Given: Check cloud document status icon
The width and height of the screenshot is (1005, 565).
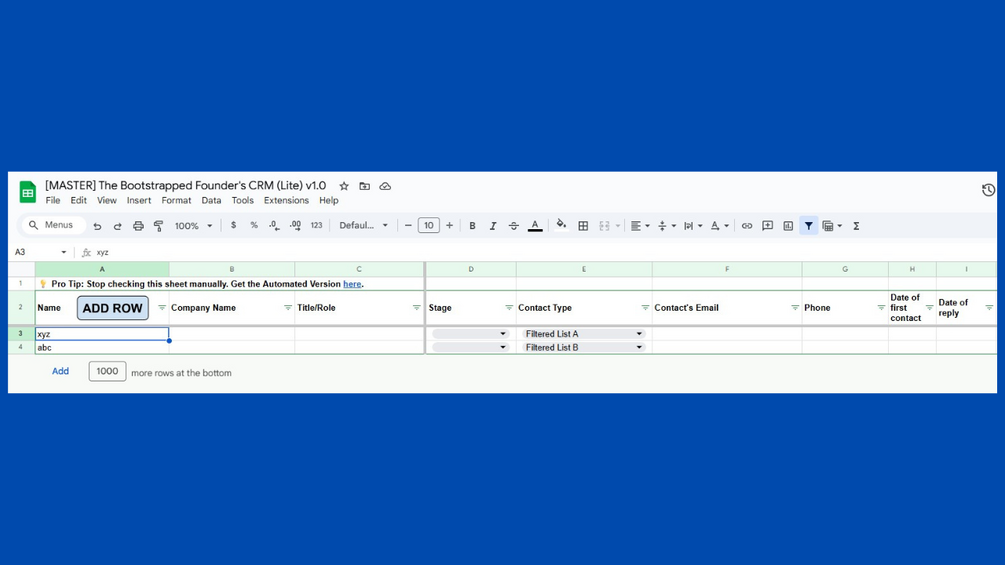Looking at the screenshot, I should [385, 186].
